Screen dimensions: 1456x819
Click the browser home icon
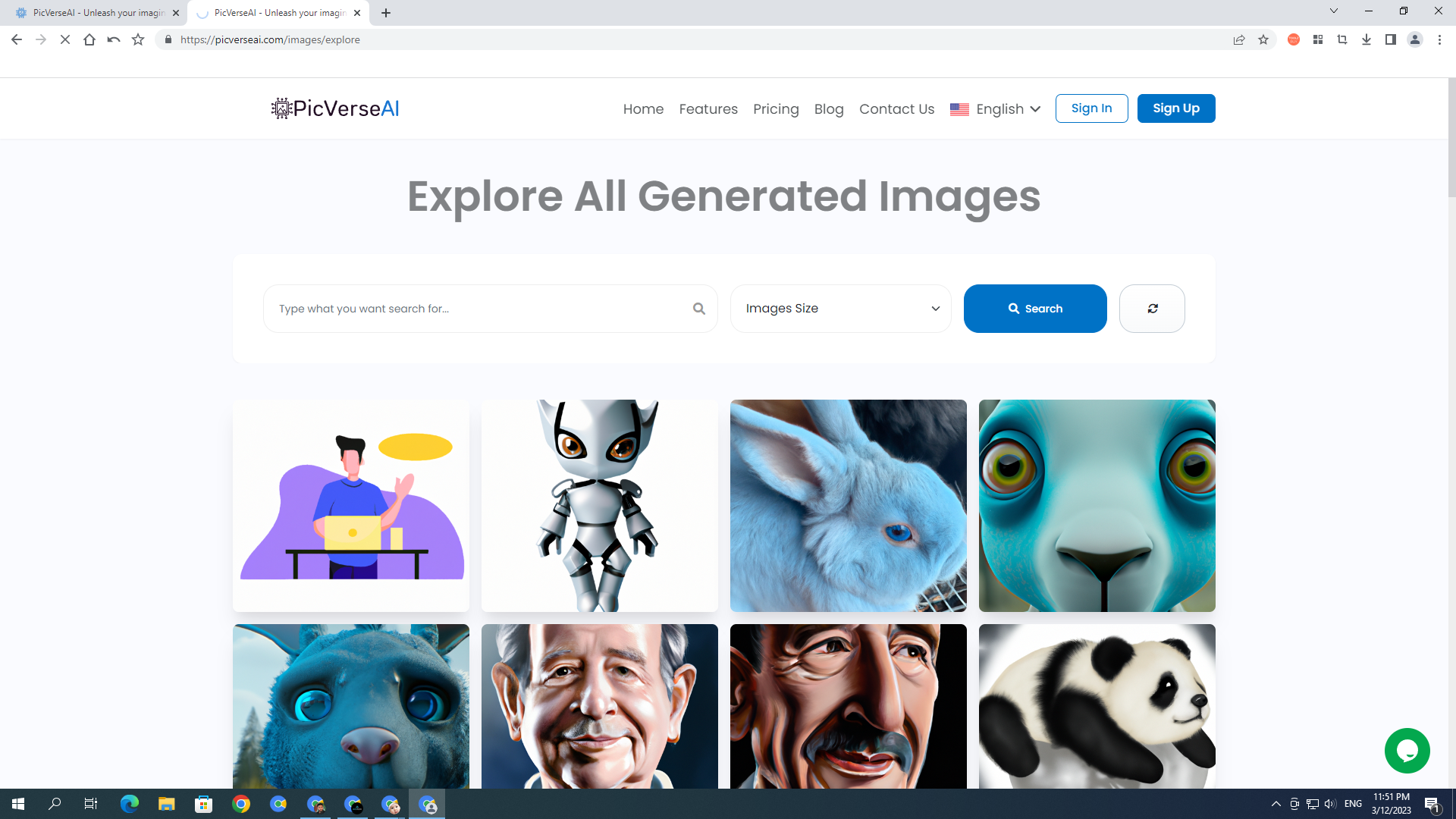tap(89, 39)
